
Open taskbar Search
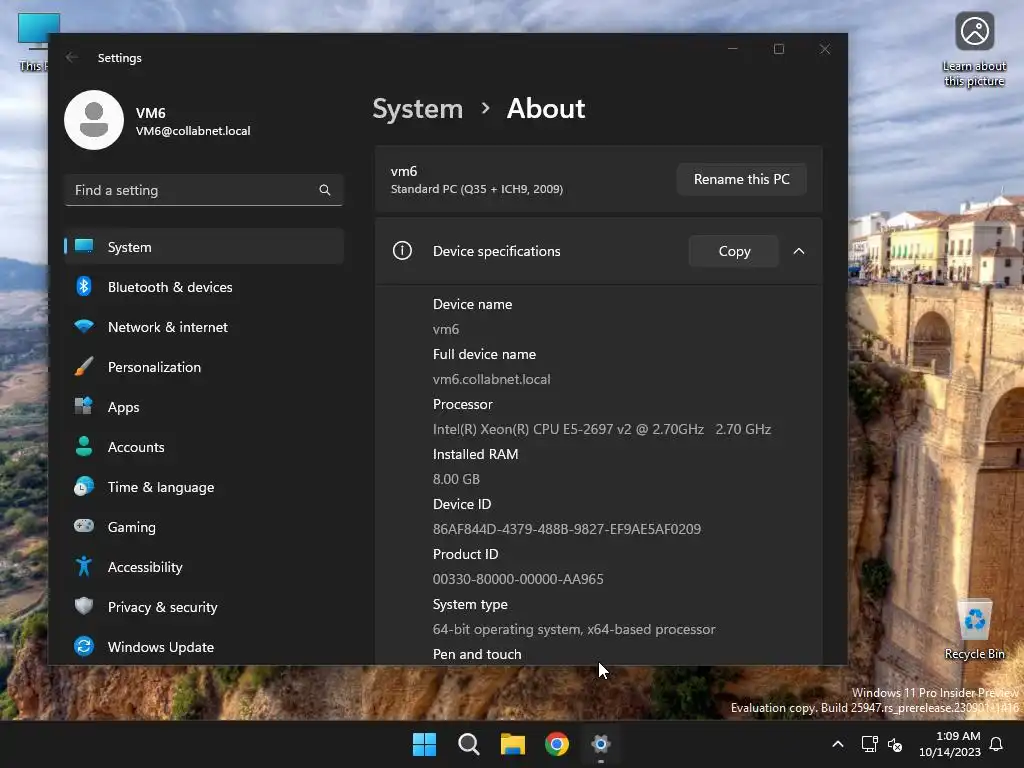[x=469, y=744]
